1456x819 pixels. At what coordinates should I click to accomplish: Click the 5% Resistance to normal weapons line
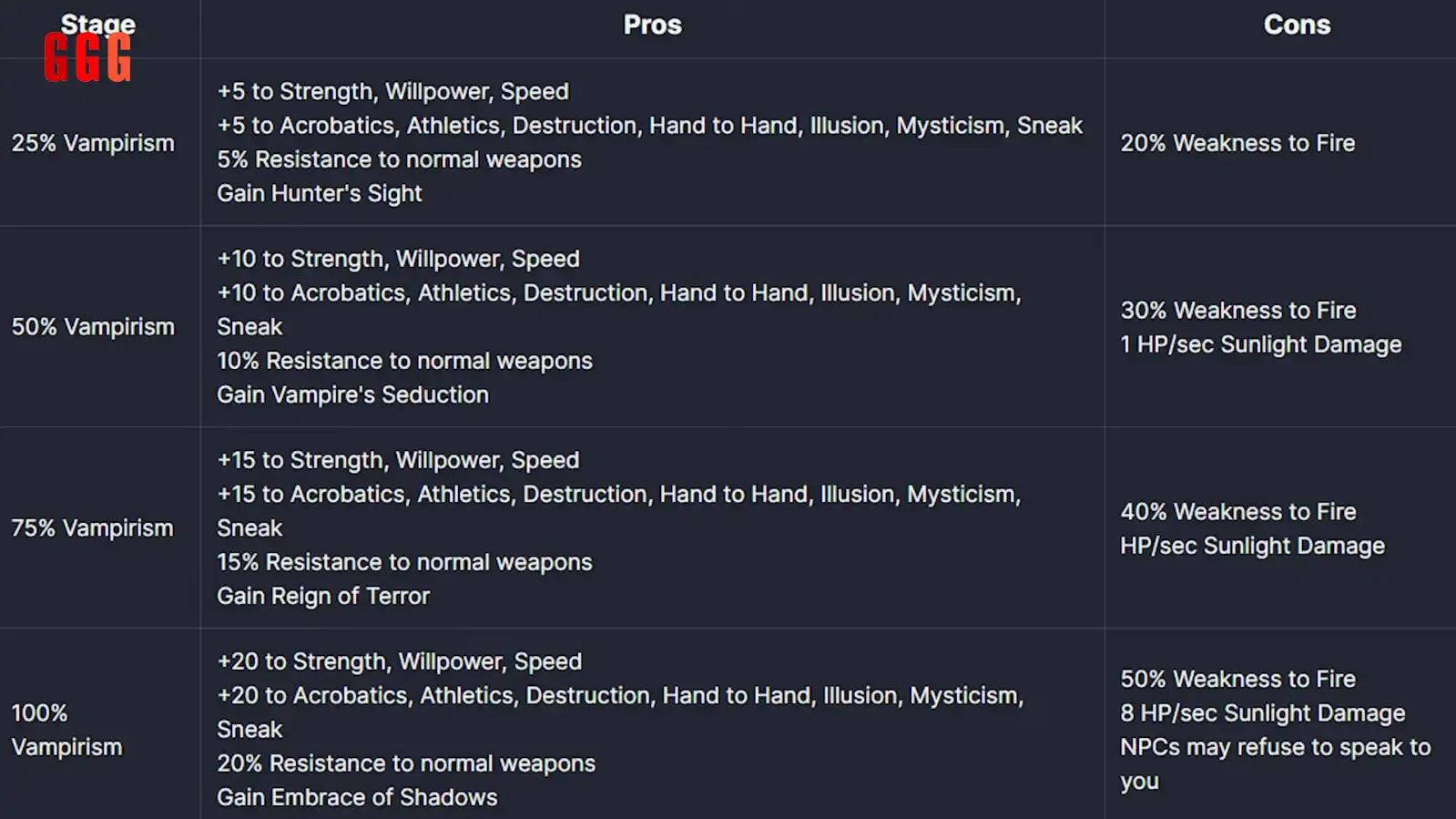point(399,159)
